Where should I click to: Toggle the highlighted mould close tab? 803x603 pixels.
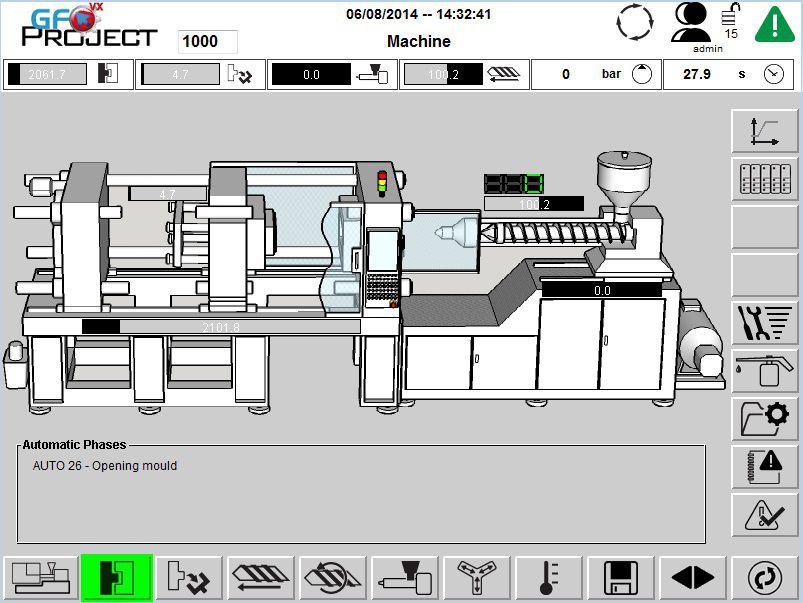[116, 577]
